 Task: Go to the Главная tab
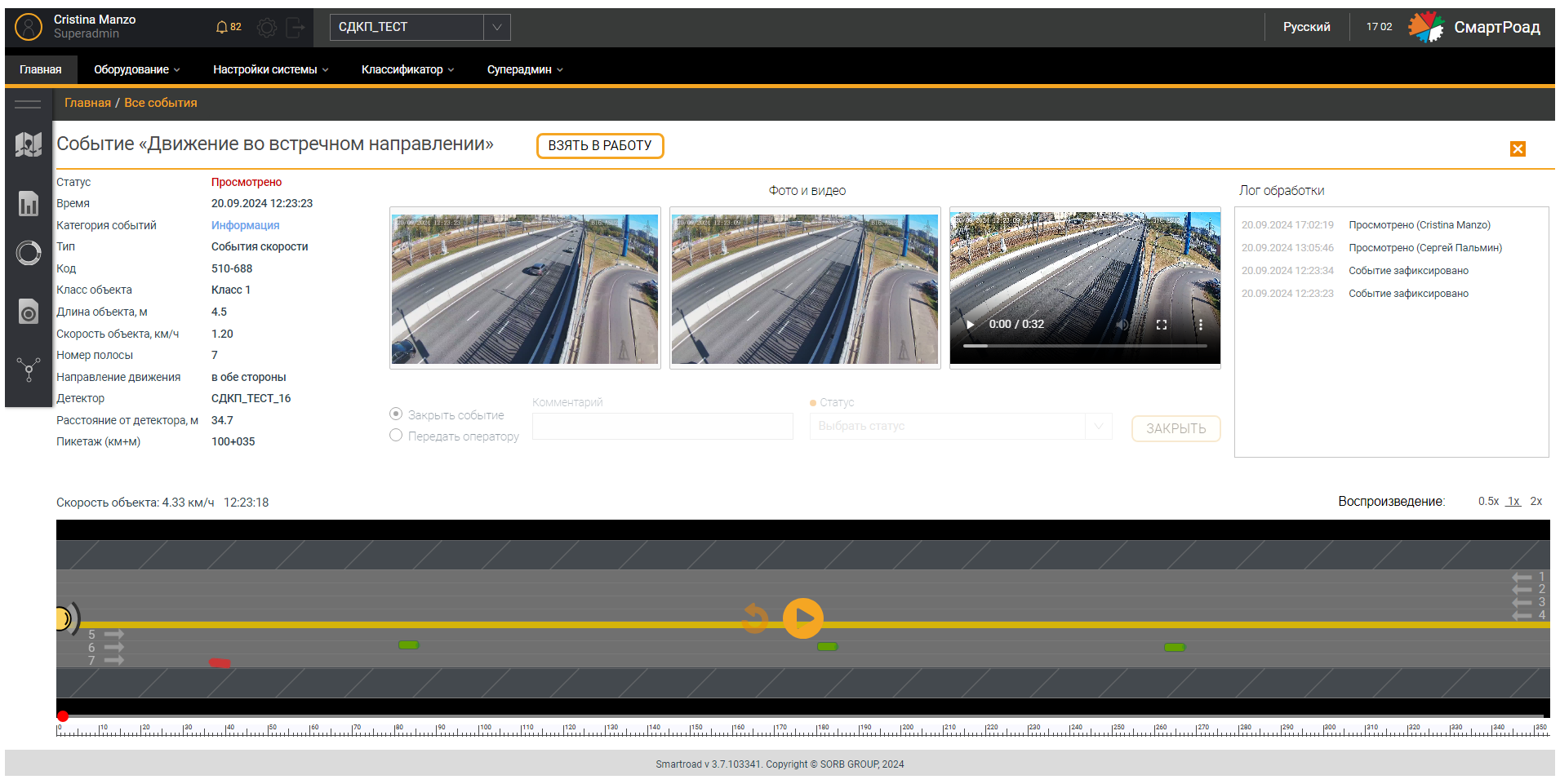pos(41,69)
